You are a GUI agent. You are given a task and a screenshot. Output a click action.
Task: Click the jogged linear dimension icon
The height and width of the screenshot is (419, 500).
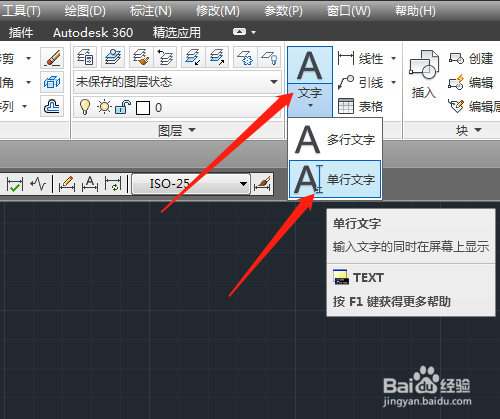[x=38, y=184]
